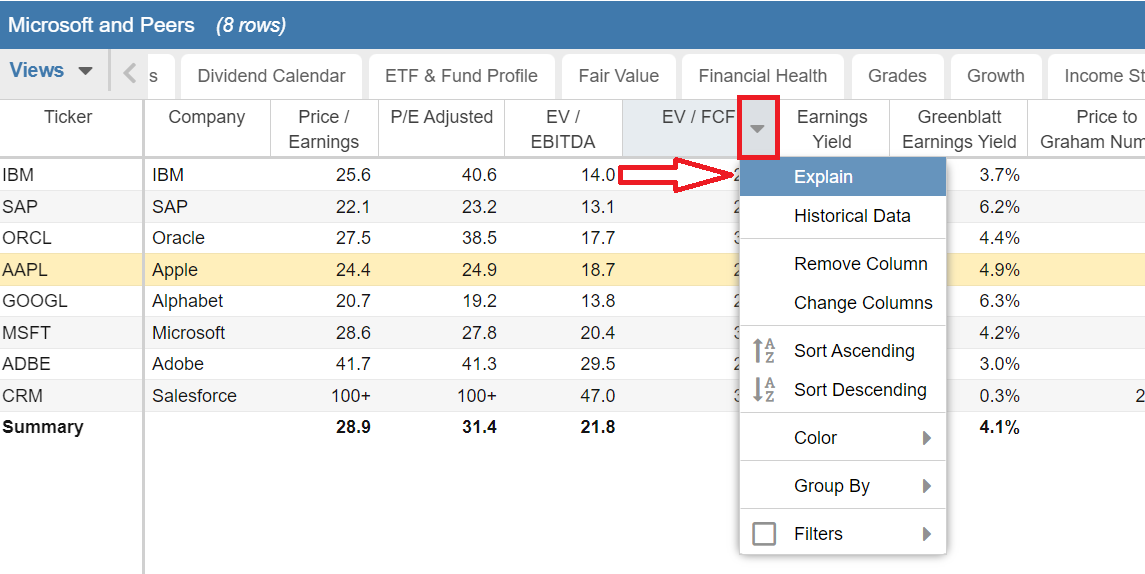Click the Price / Earnings column header
Image resolution: width=1145 pixels, height=574 pixels.
pos(324,129)
